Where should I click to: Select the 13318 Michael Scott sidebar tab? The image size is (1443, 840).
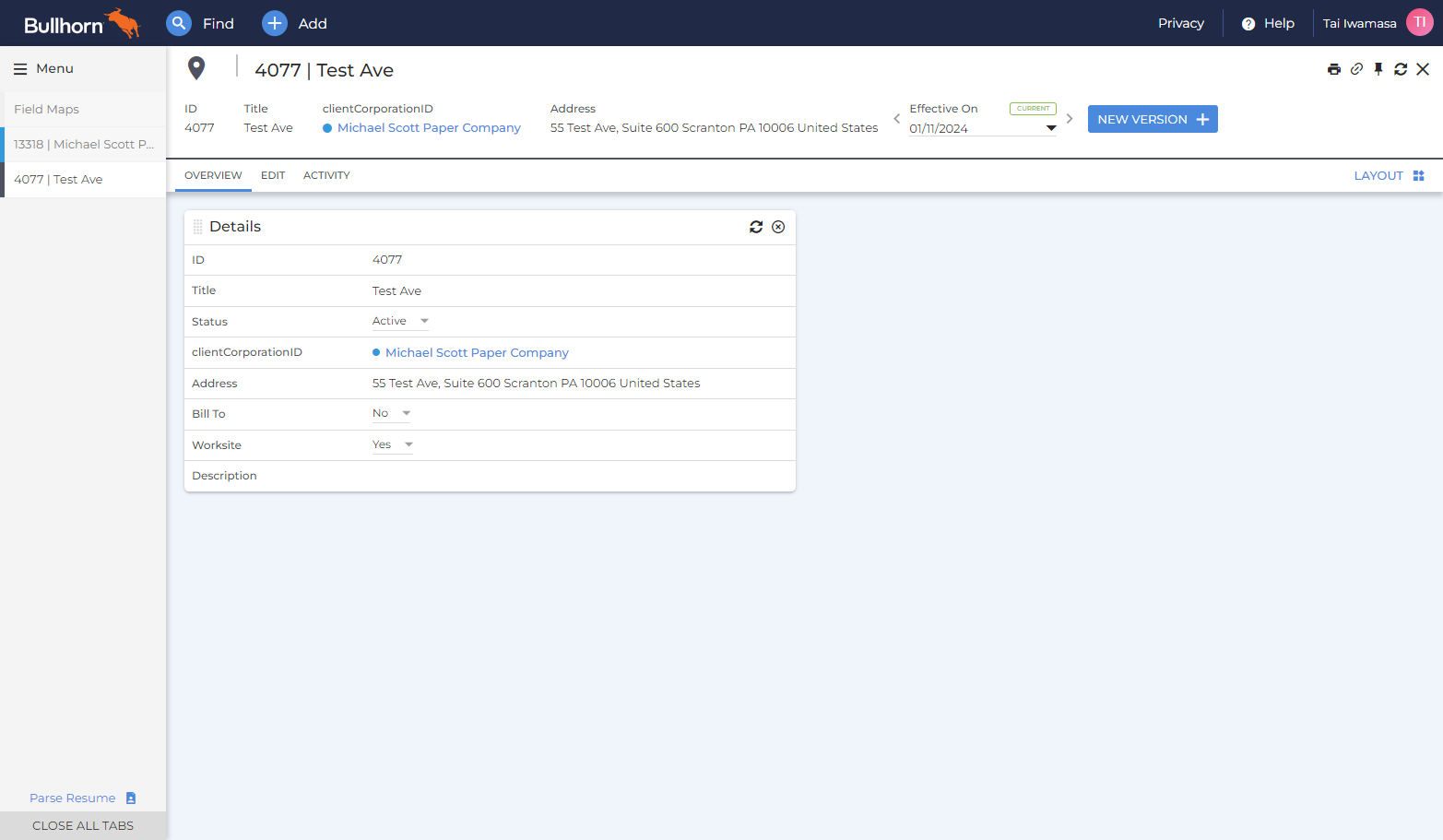pyautogui.click(x=83, y=145)
